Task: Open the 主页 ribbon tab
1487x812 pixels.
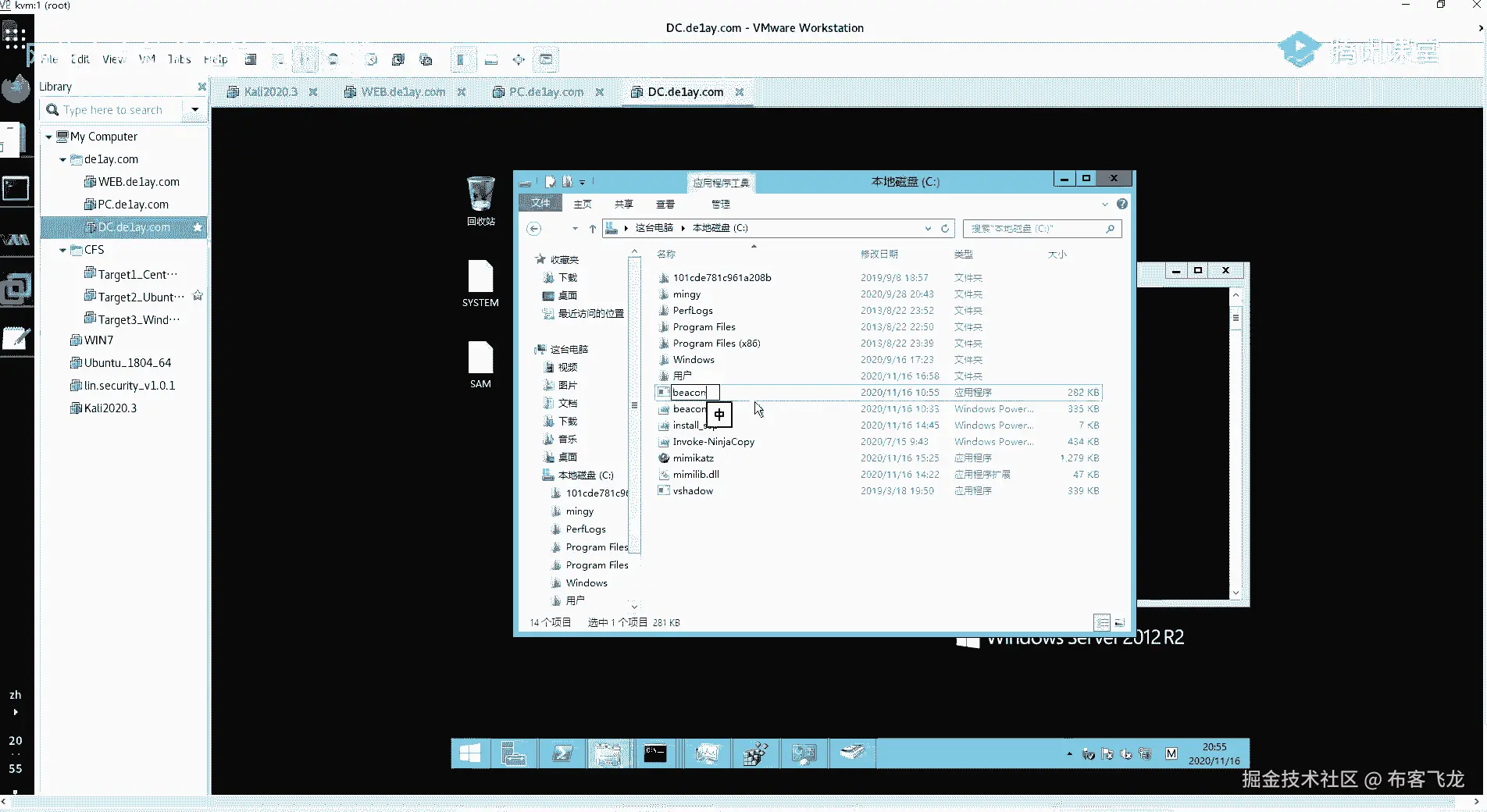Action: point(583,205)
